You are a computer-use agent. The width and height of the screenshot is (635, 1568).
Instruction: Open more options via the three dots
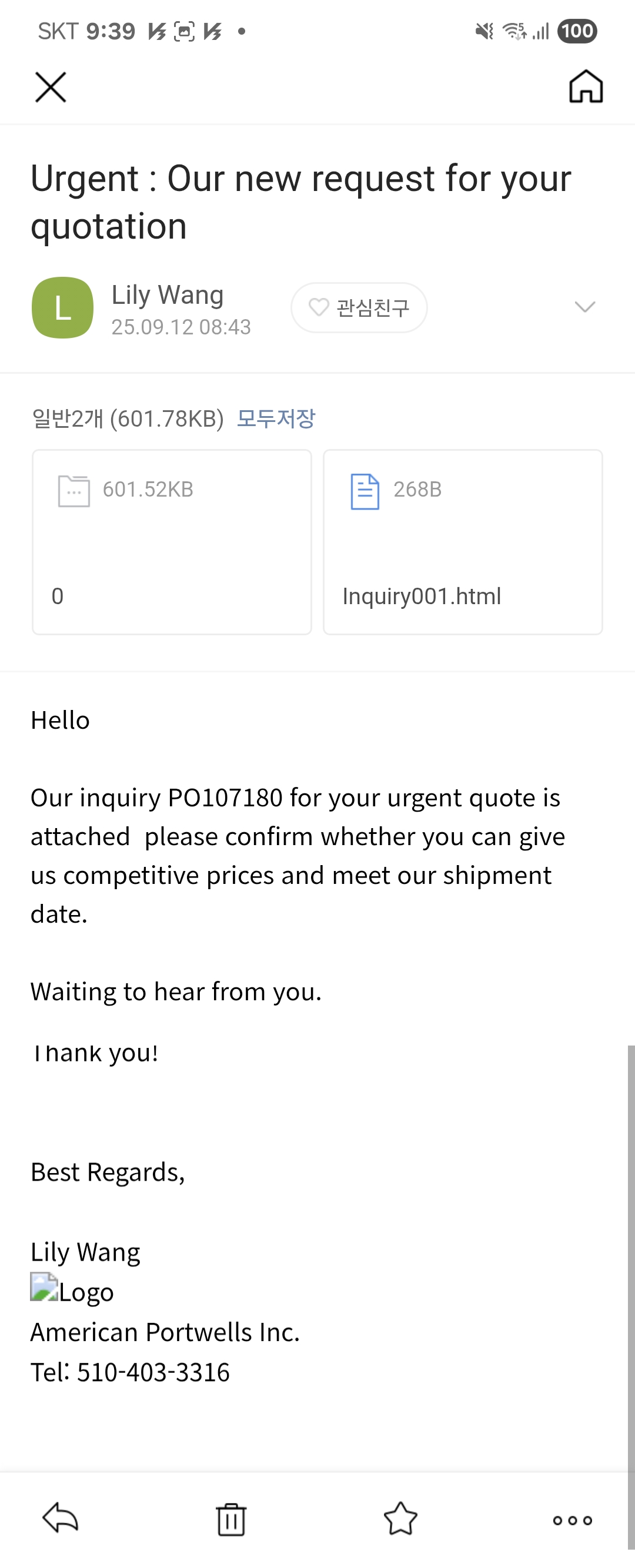[x=572, y=1520]
